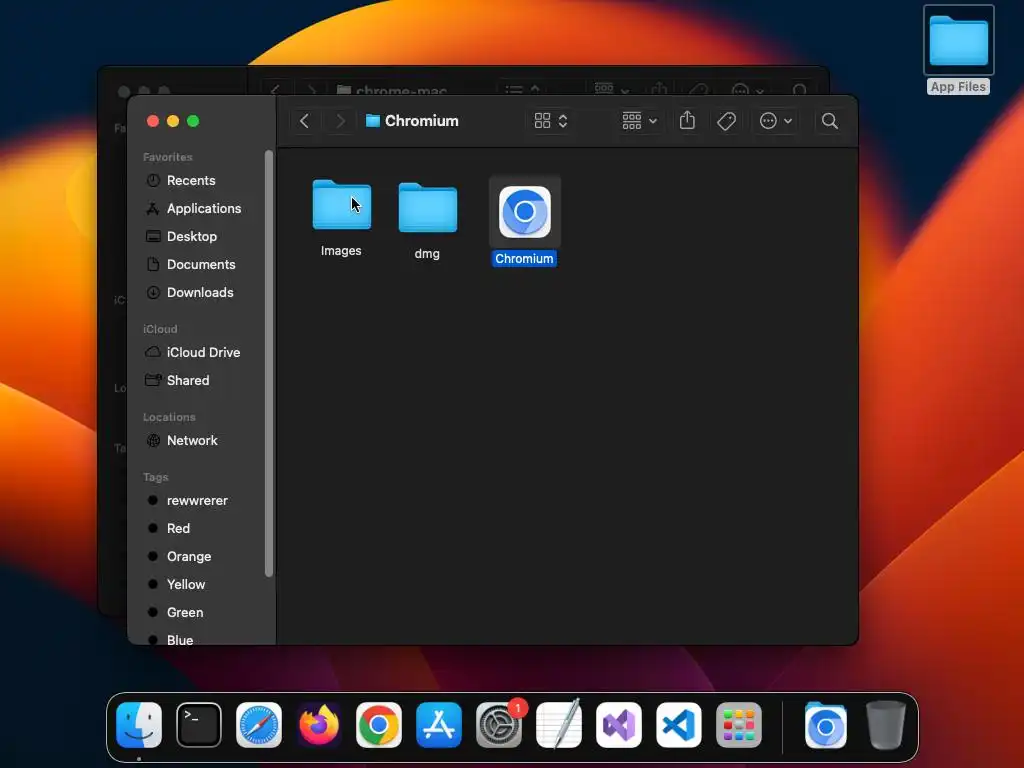Image resolution: width=1024 pixels, height=768 pixels.
Task: Open Safari from the Dock
Action: coord(259,725)
